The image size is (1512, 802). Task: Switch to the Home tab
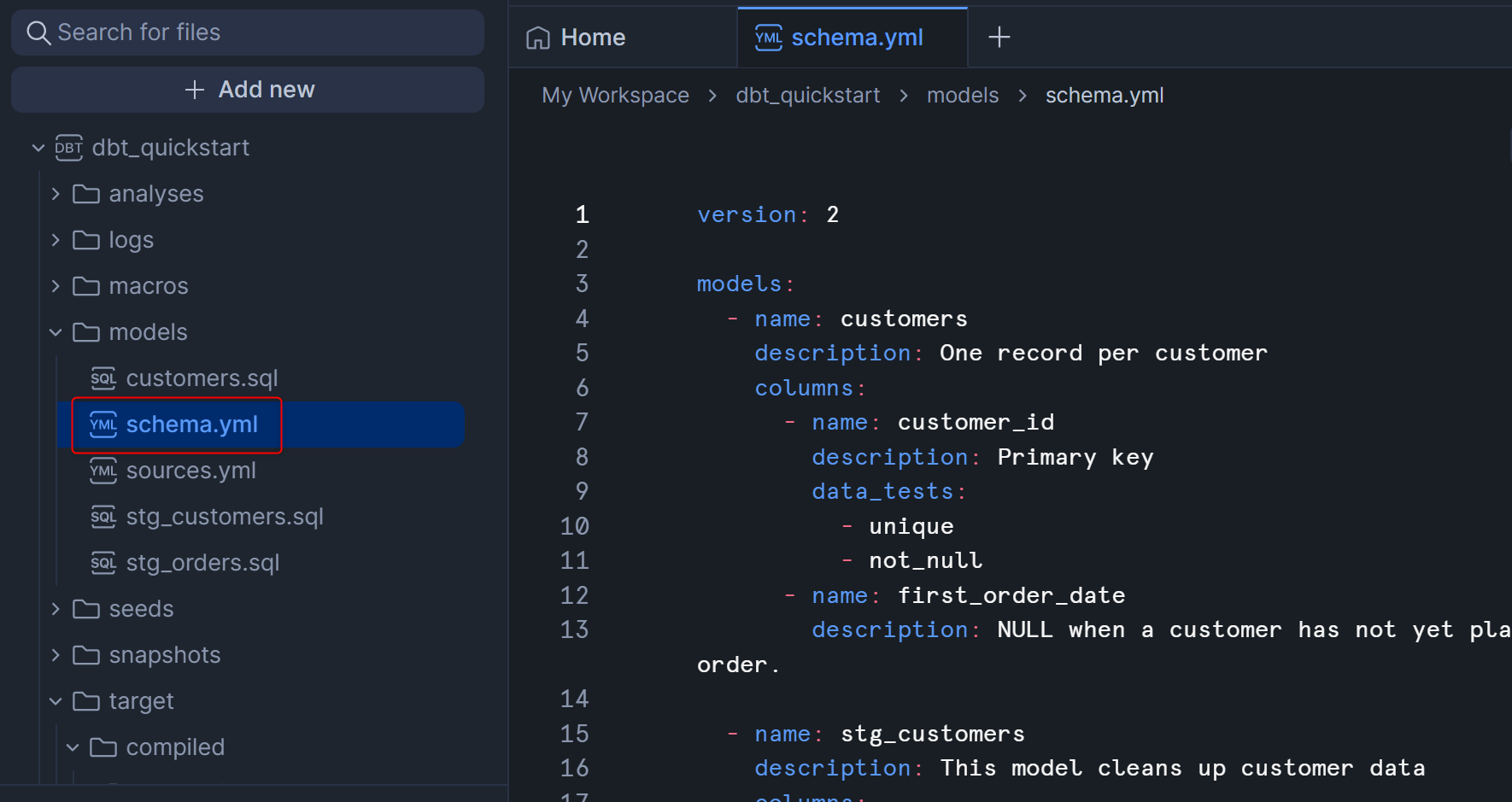click(592, 38)
